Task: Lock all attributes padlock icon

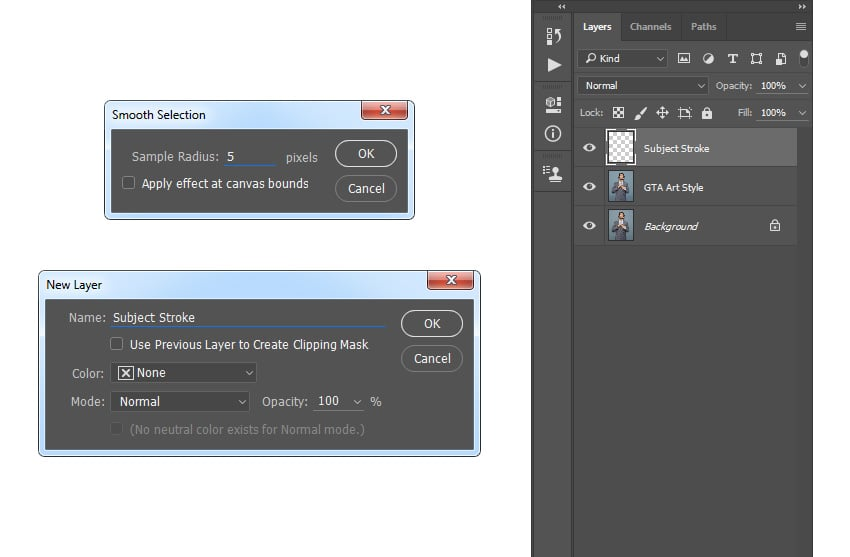Action: [707, 113]
